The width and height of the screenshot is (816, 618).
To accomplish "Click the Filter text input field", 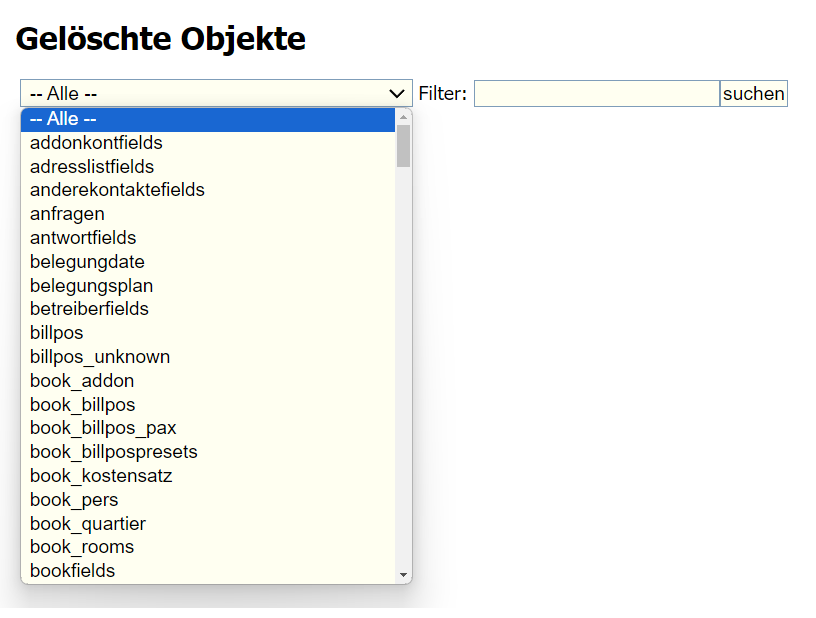I will pyautogui.click(x=596, y=94).
